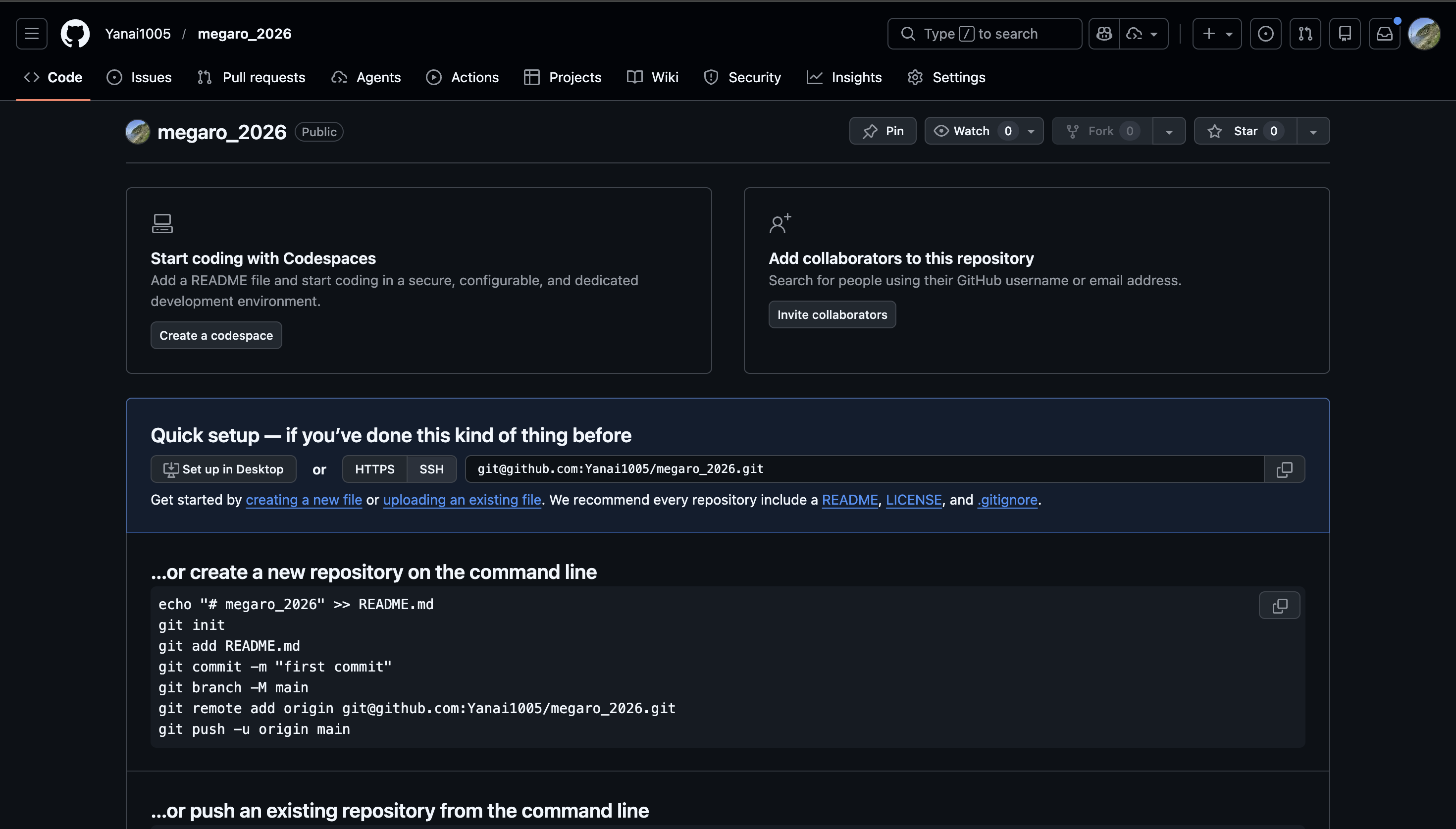Screen dimensions: 1456x829
Task: Star the megaro_2026 repository
Action: click(x=1244, y=131)
